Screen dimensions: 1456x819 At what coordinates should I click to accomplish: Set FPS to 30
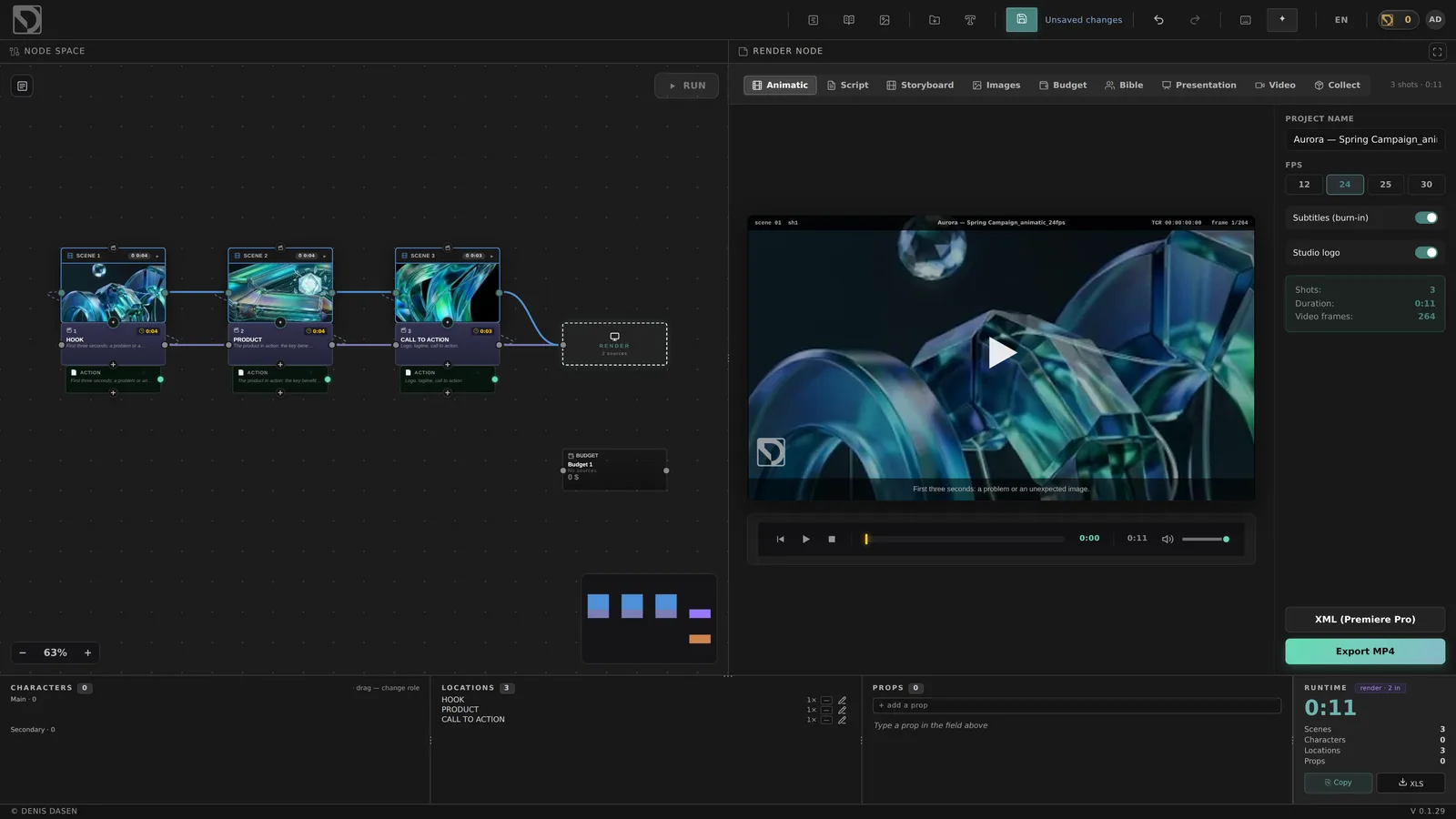pyautogui.click(x=1426, y=184)
